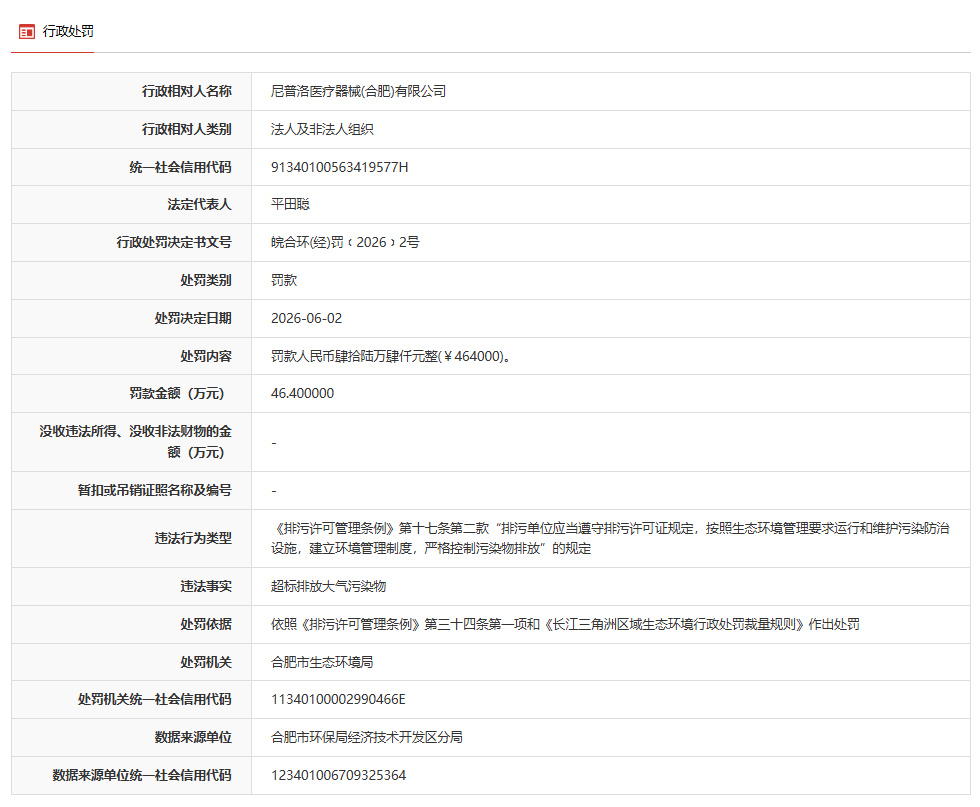Image resolution: width=980 pixels, height=807 pixels.
Task: Click penalty type value 罚款
Action: click(284, 280)
